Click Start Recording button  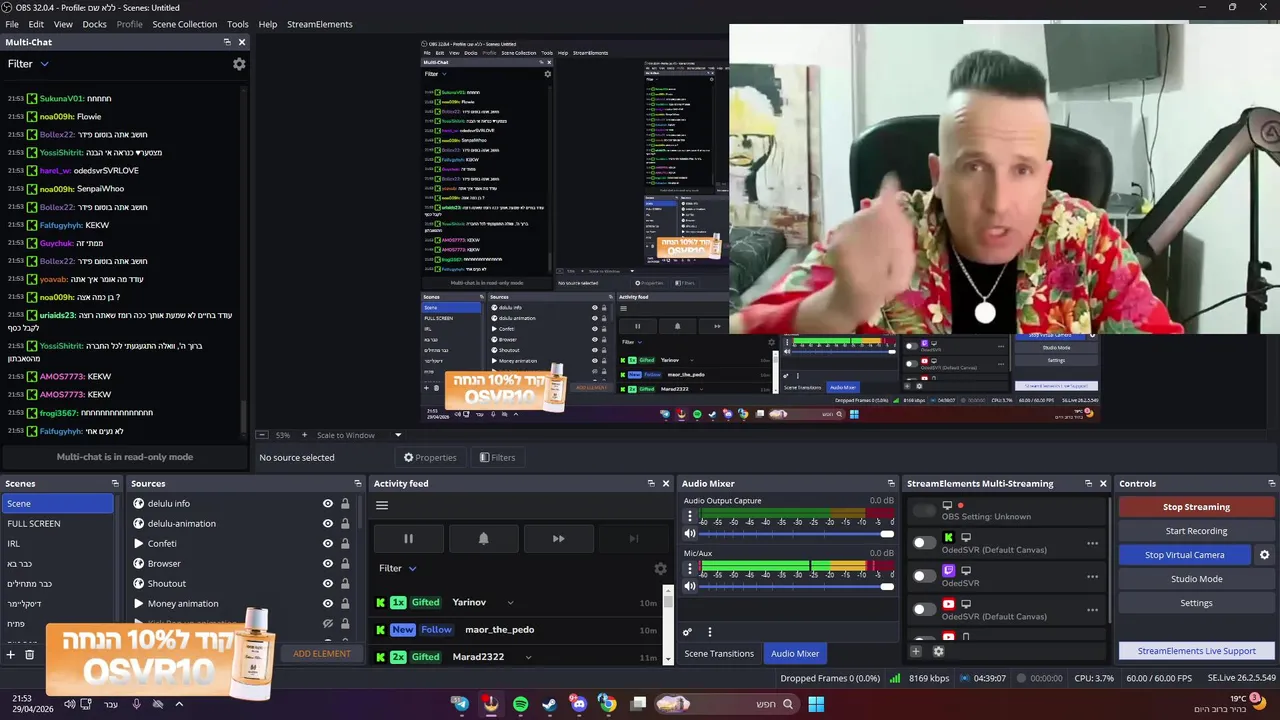(x=1196, y=531)
